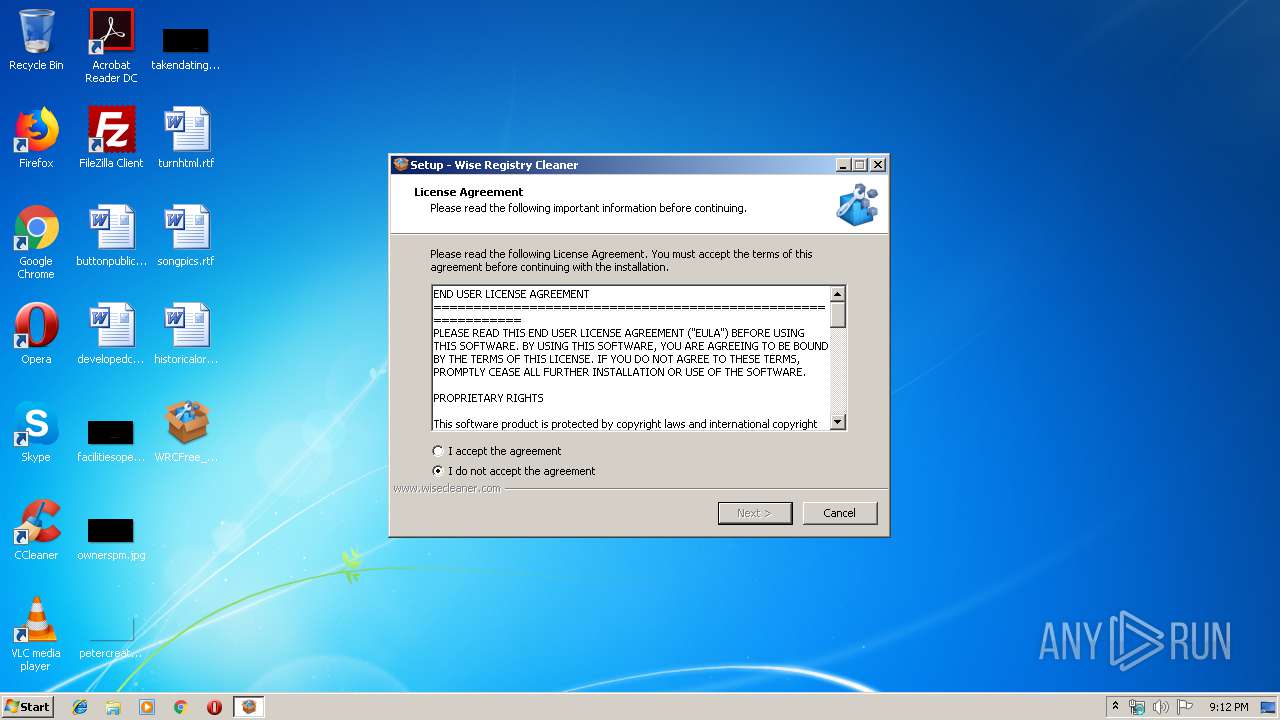
Task: Select the petercreat desktop file
Action: (111, 636)
